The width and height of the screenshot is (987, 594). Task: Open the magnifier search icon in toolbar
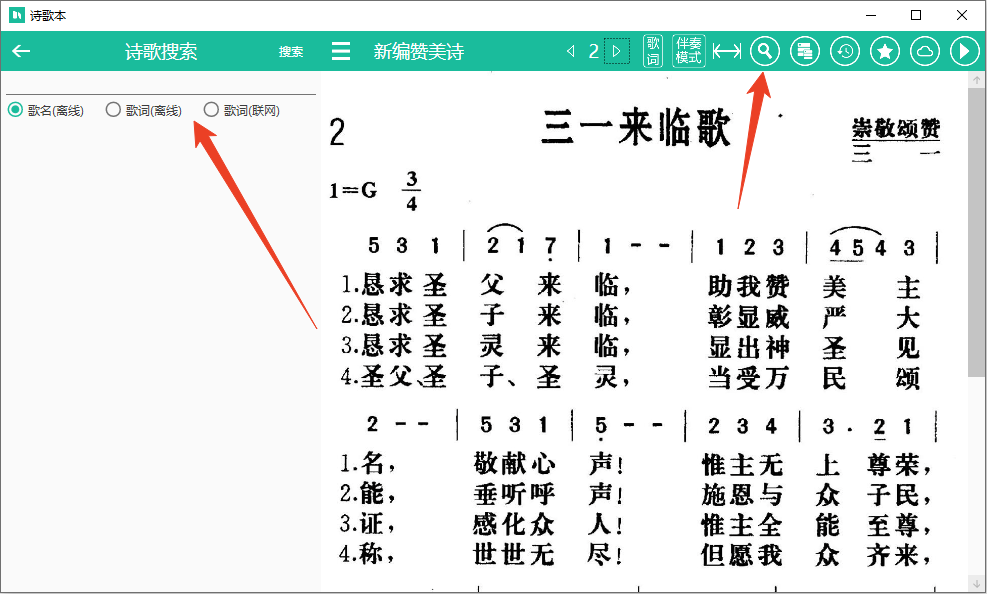click(x=765, y=52)
